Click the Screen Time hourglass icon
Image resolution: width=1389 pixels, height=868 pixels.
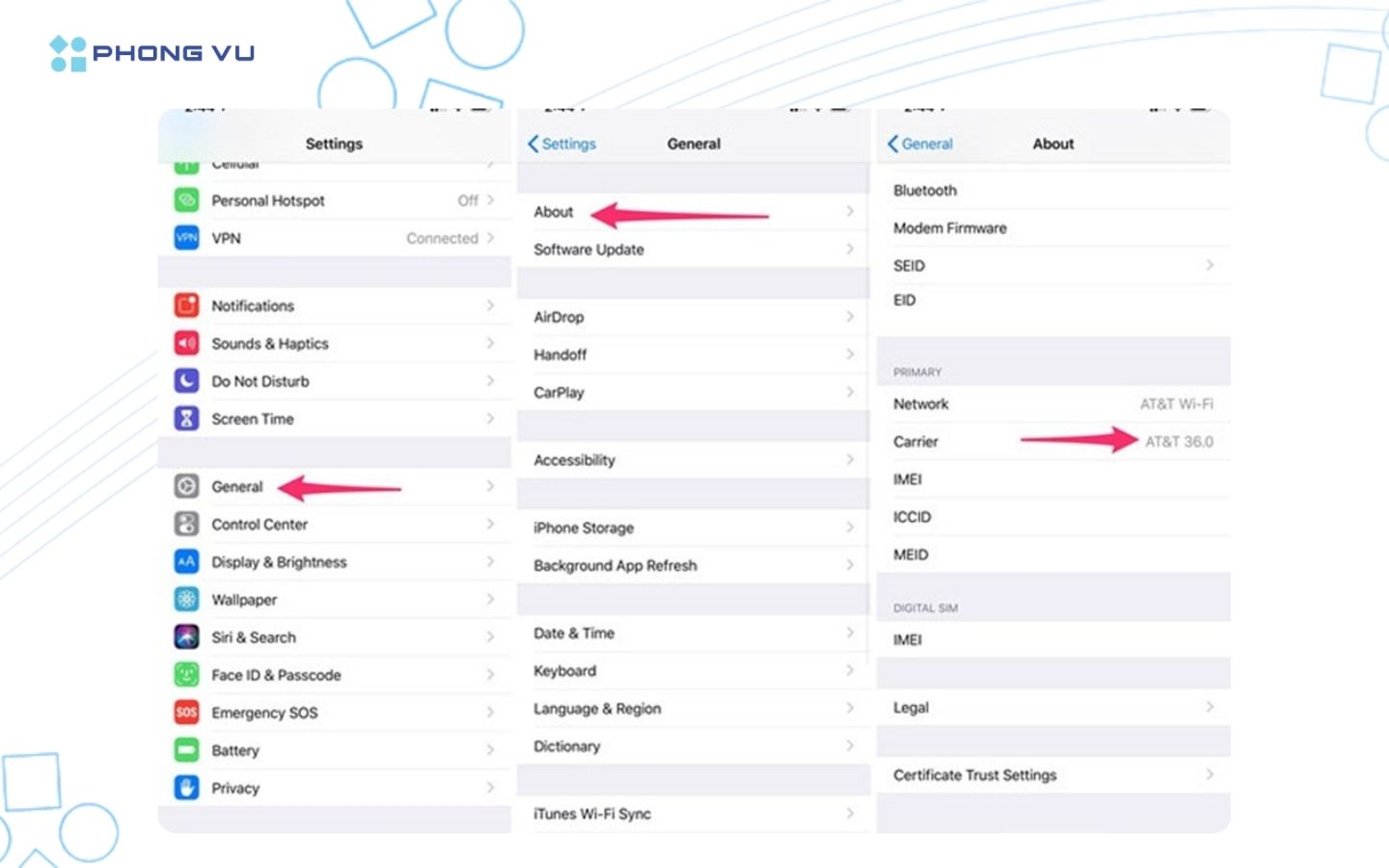(x=186, y=419)
